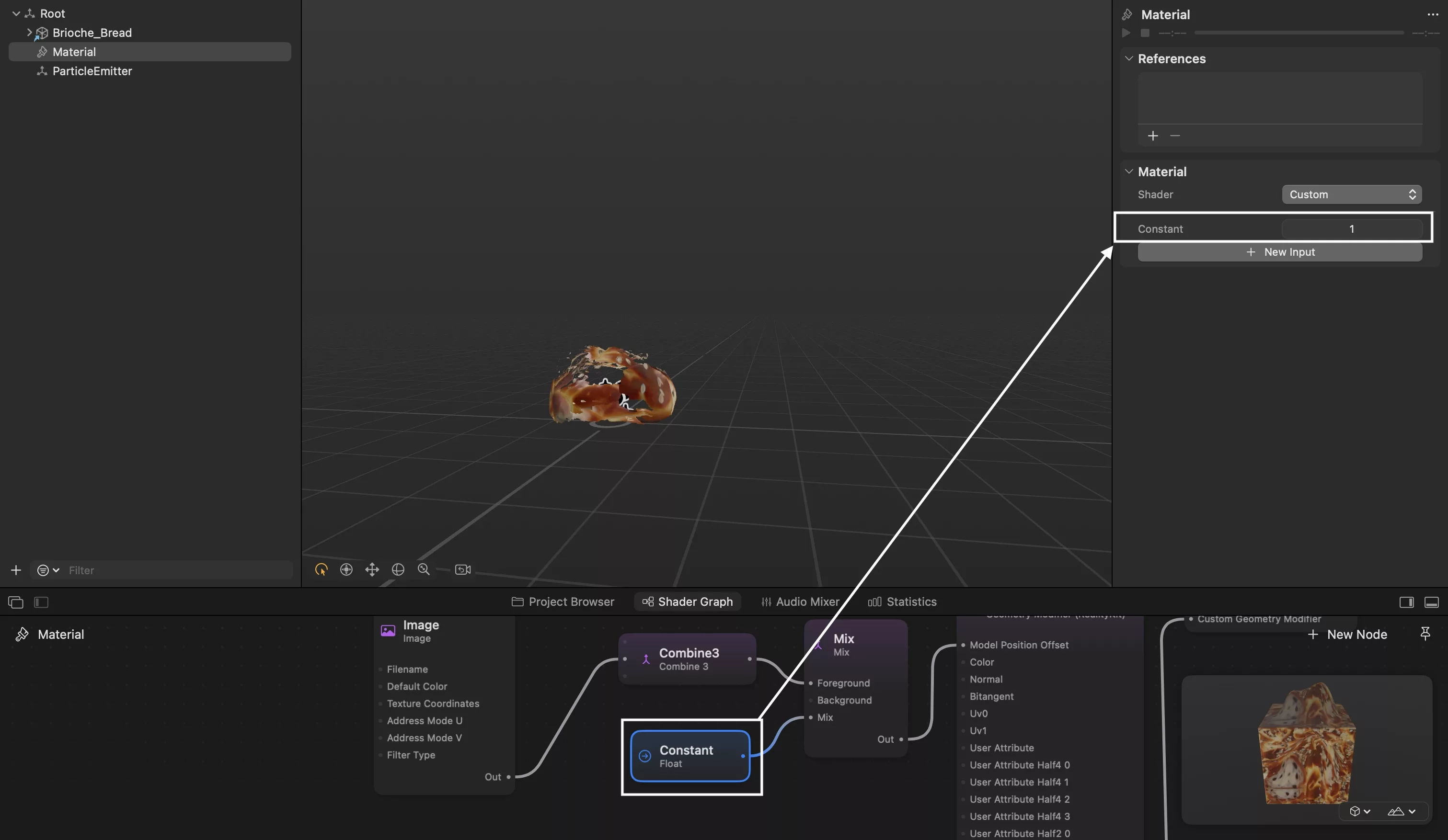The width and height of the screenshot is (1448, 840).
Task: Open the Statistics tab
Action: (902, 602)
